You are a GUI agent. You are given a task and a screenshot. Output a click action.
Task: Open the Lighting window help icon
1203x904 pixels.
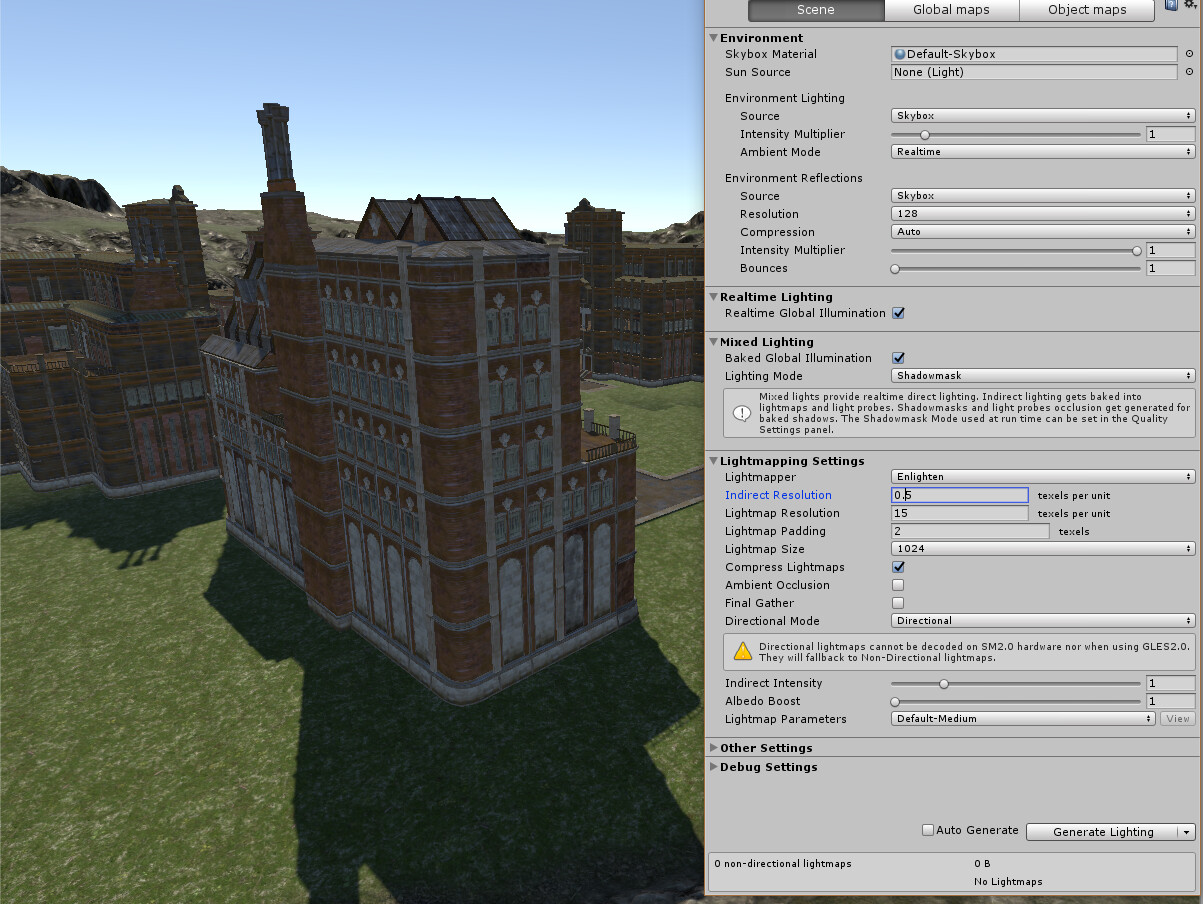[x=1169, y=4]
